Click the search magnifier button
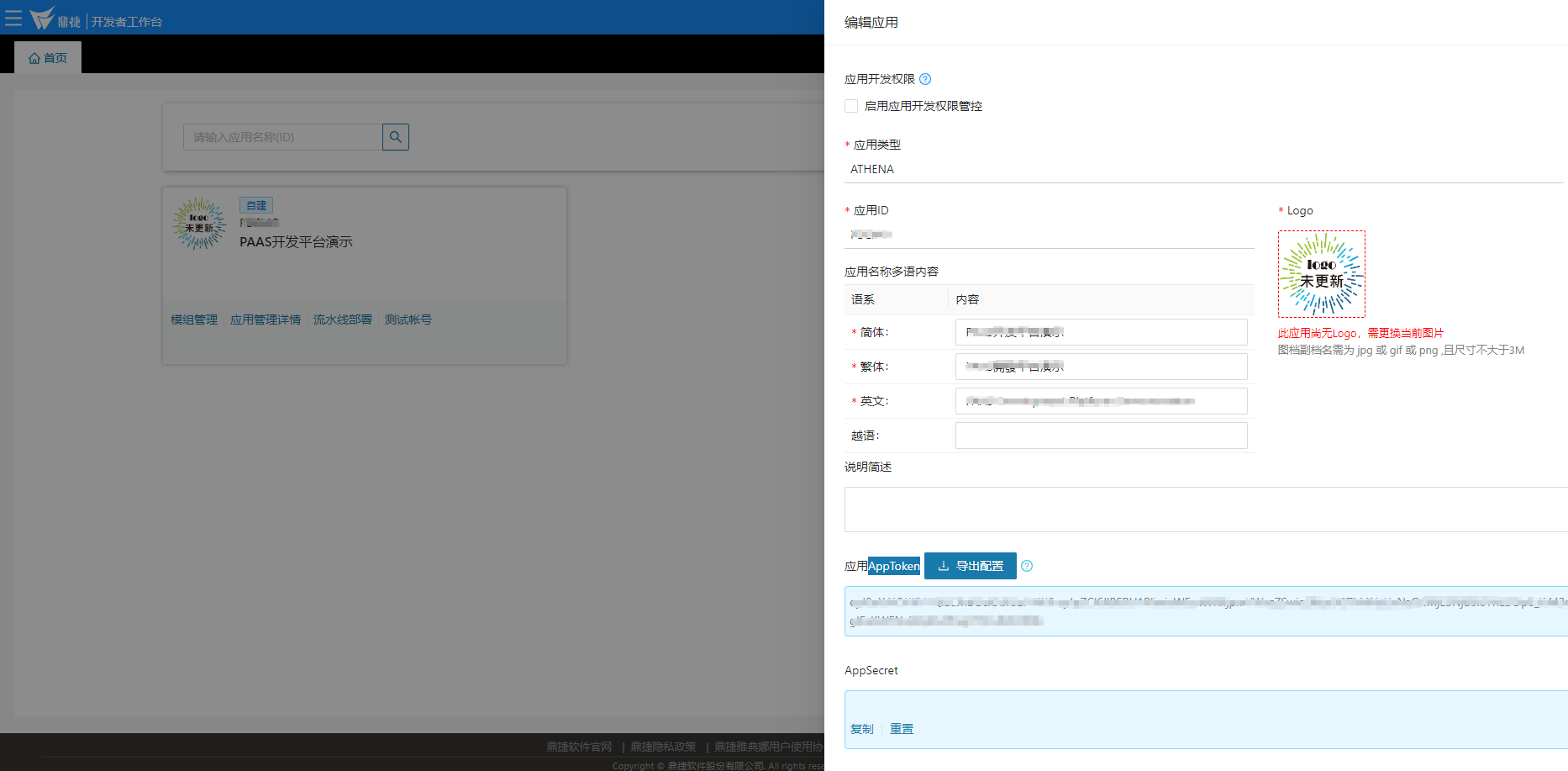 coord(396,137)
